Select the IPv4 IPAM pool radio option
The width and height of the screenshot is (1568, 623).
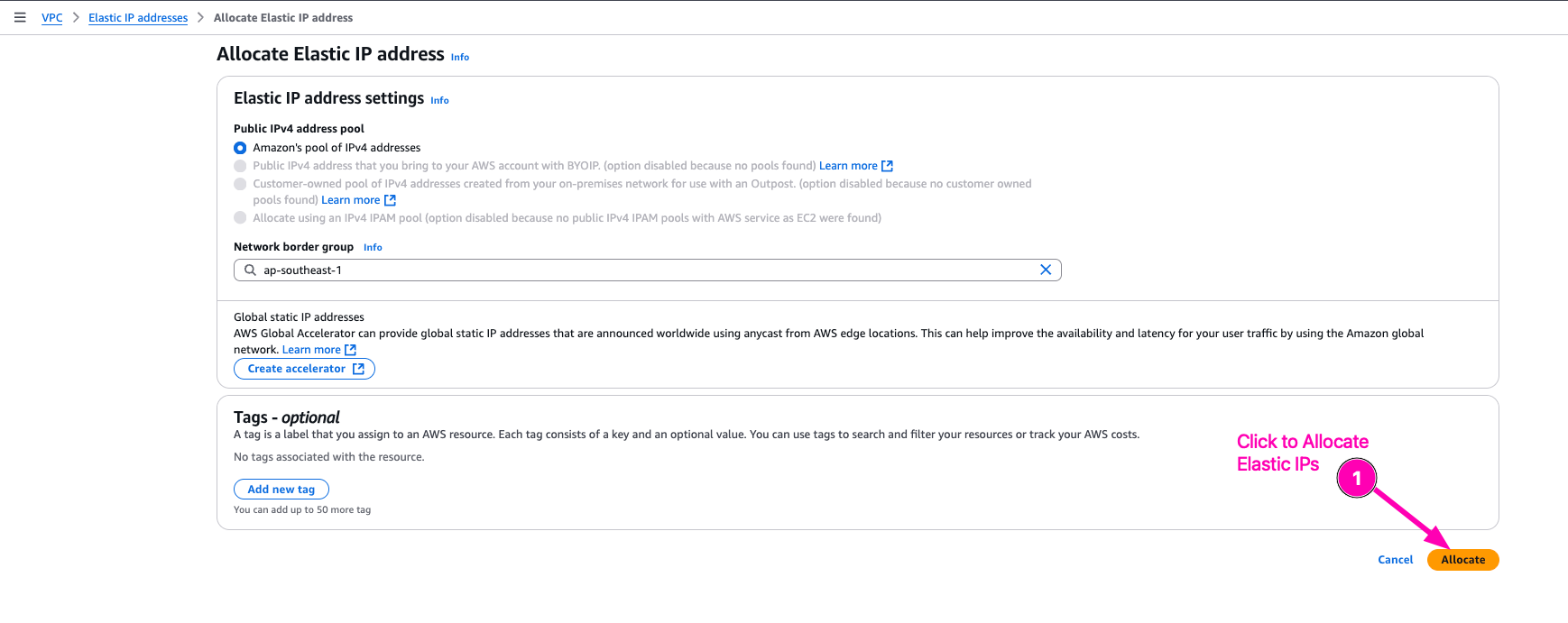click(240, 218)
